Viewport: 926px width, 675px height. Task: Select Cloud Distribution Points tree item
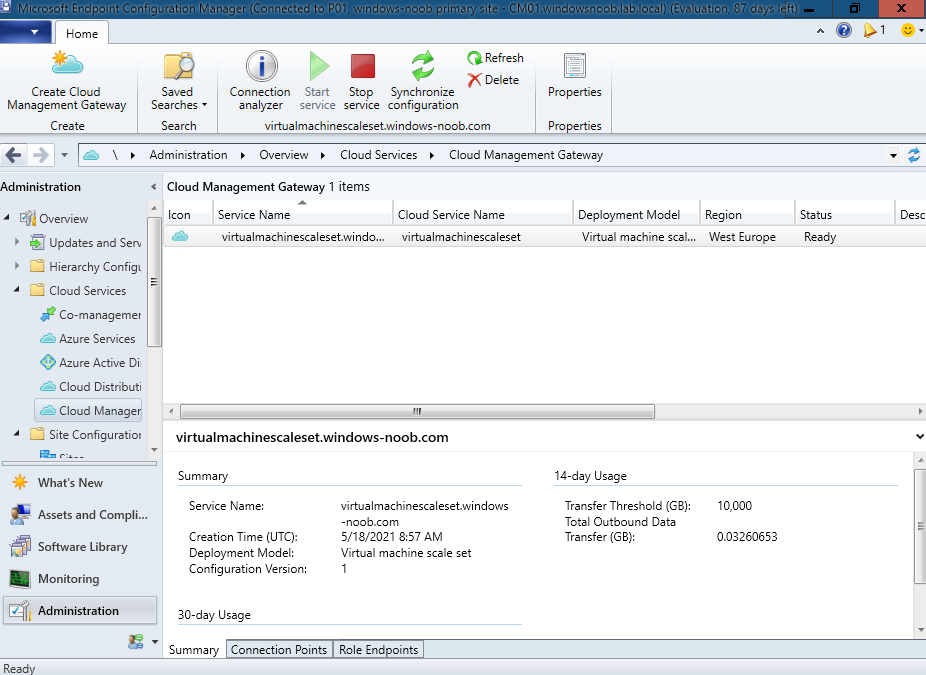click(x=90, y=387)
